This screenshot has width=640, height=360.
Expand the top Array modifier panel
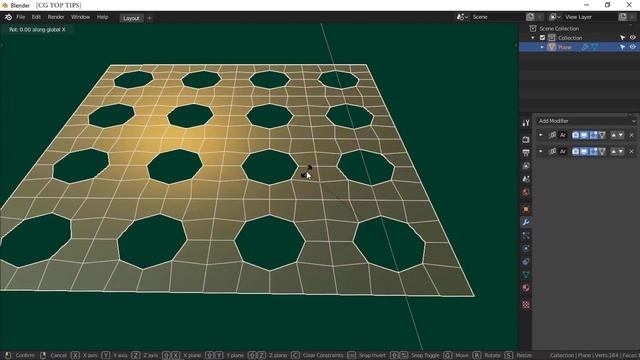click(x=541, y=135)
